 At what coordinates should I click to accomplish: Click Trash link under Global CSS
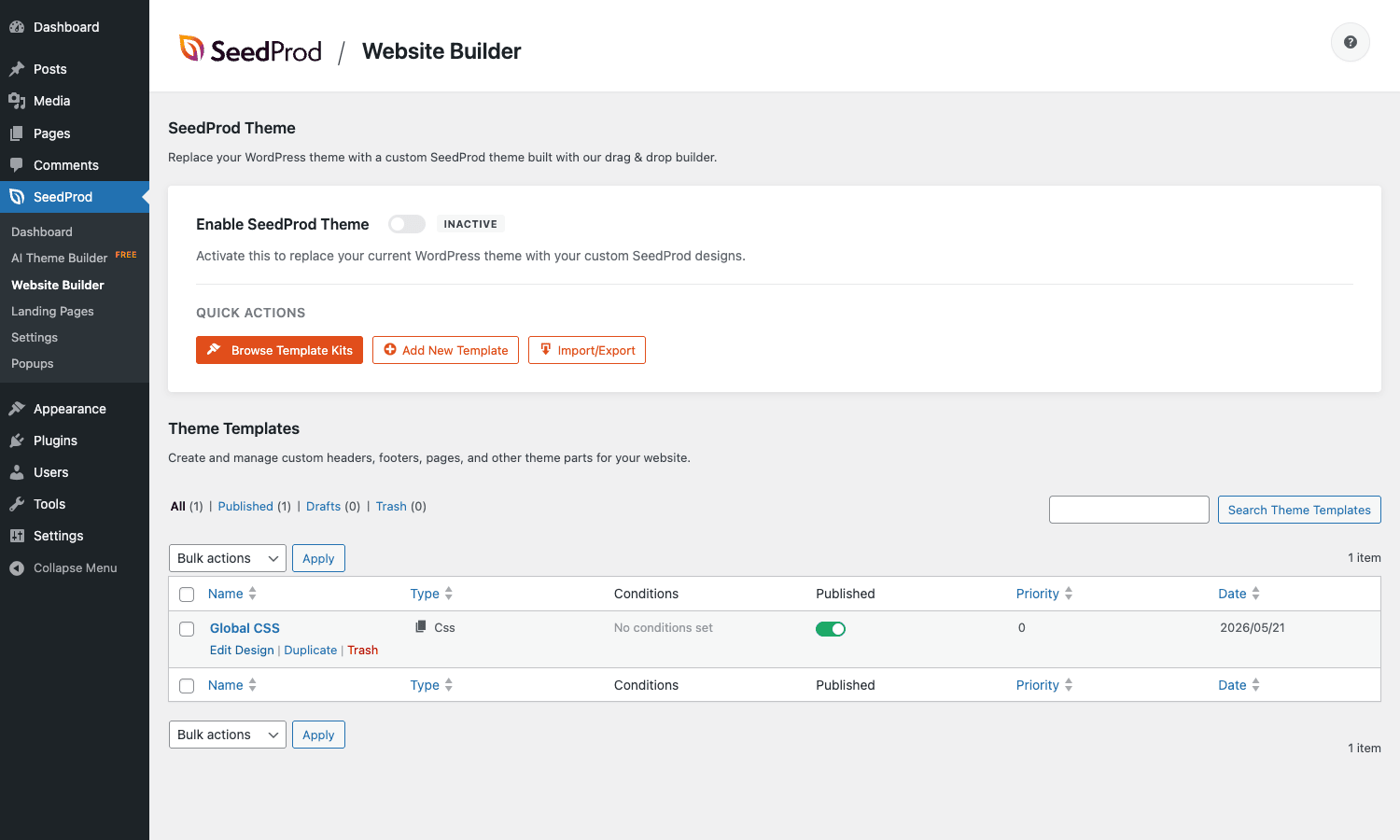click(x=363, y=650)
